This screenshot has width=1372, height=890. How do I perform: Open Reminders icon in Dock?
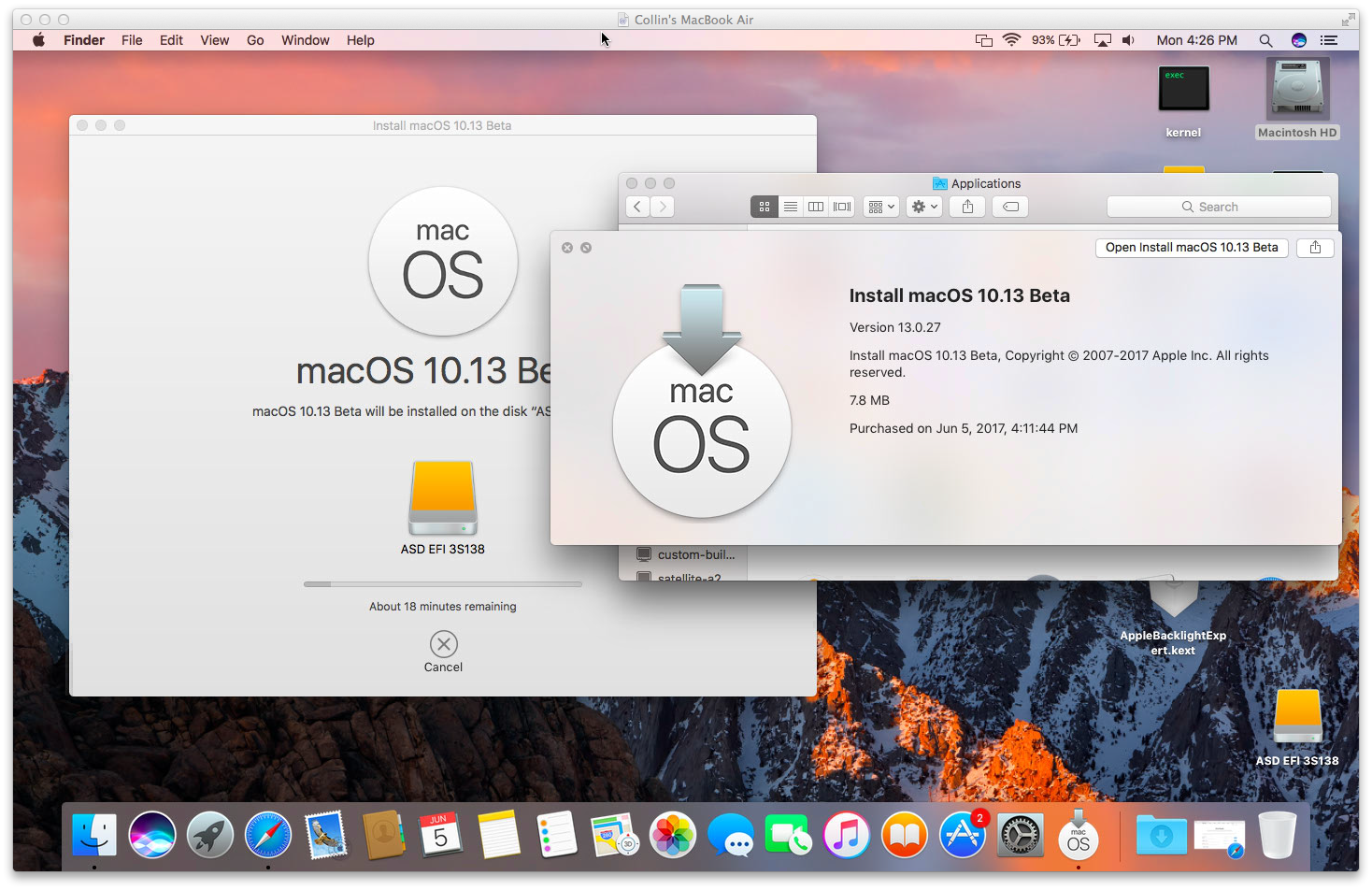[x=557, y=835]
